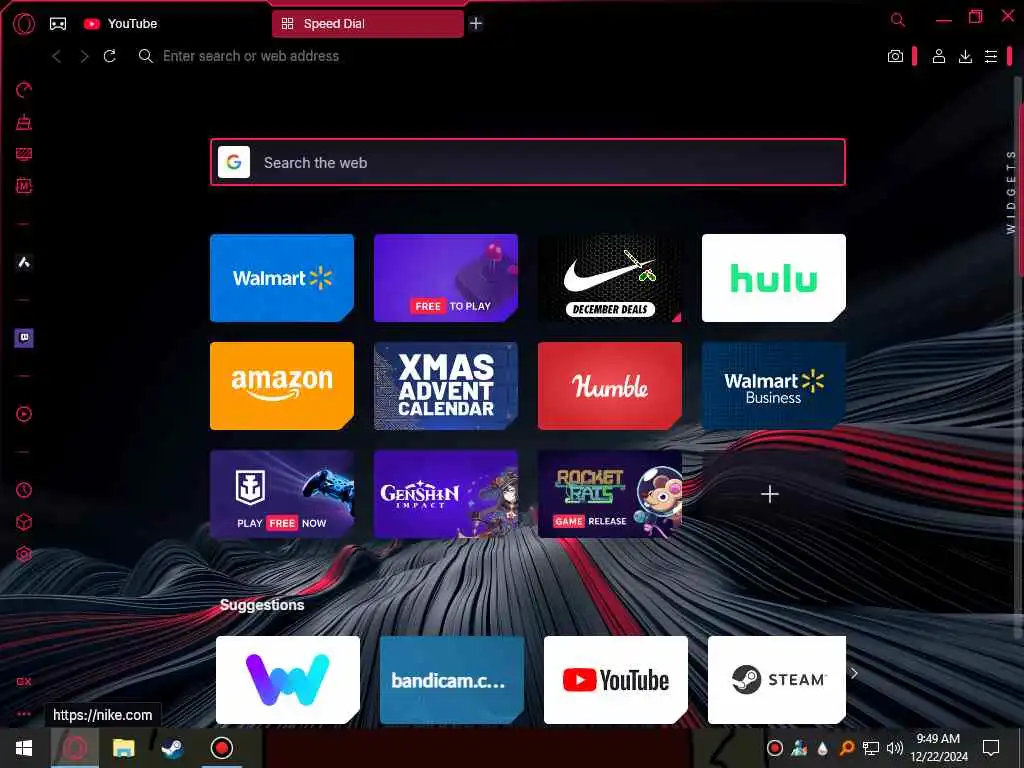Open Aria AI in sidebar
Viewport: 1024px width, 768px height.
24,263
